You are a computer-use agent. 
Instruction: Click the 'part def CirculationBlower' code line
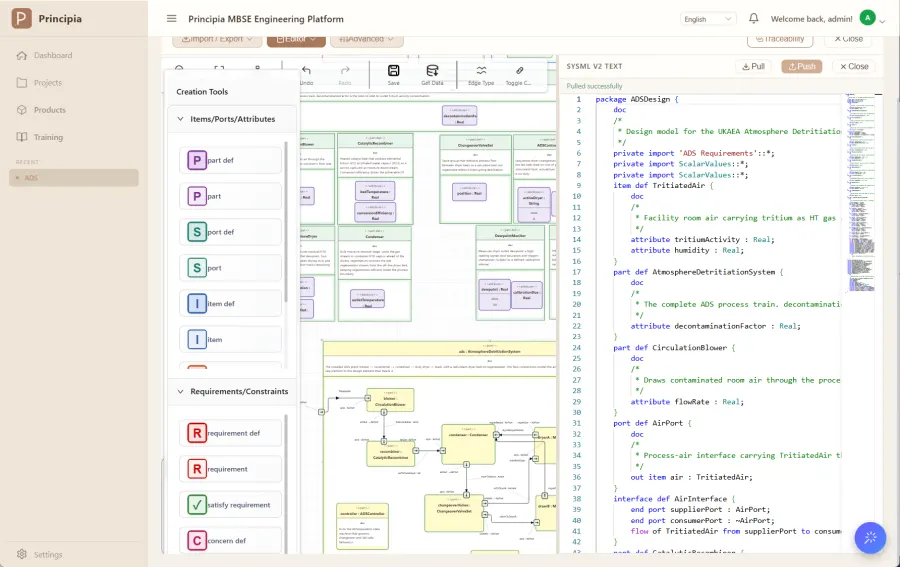pos(674,348)
